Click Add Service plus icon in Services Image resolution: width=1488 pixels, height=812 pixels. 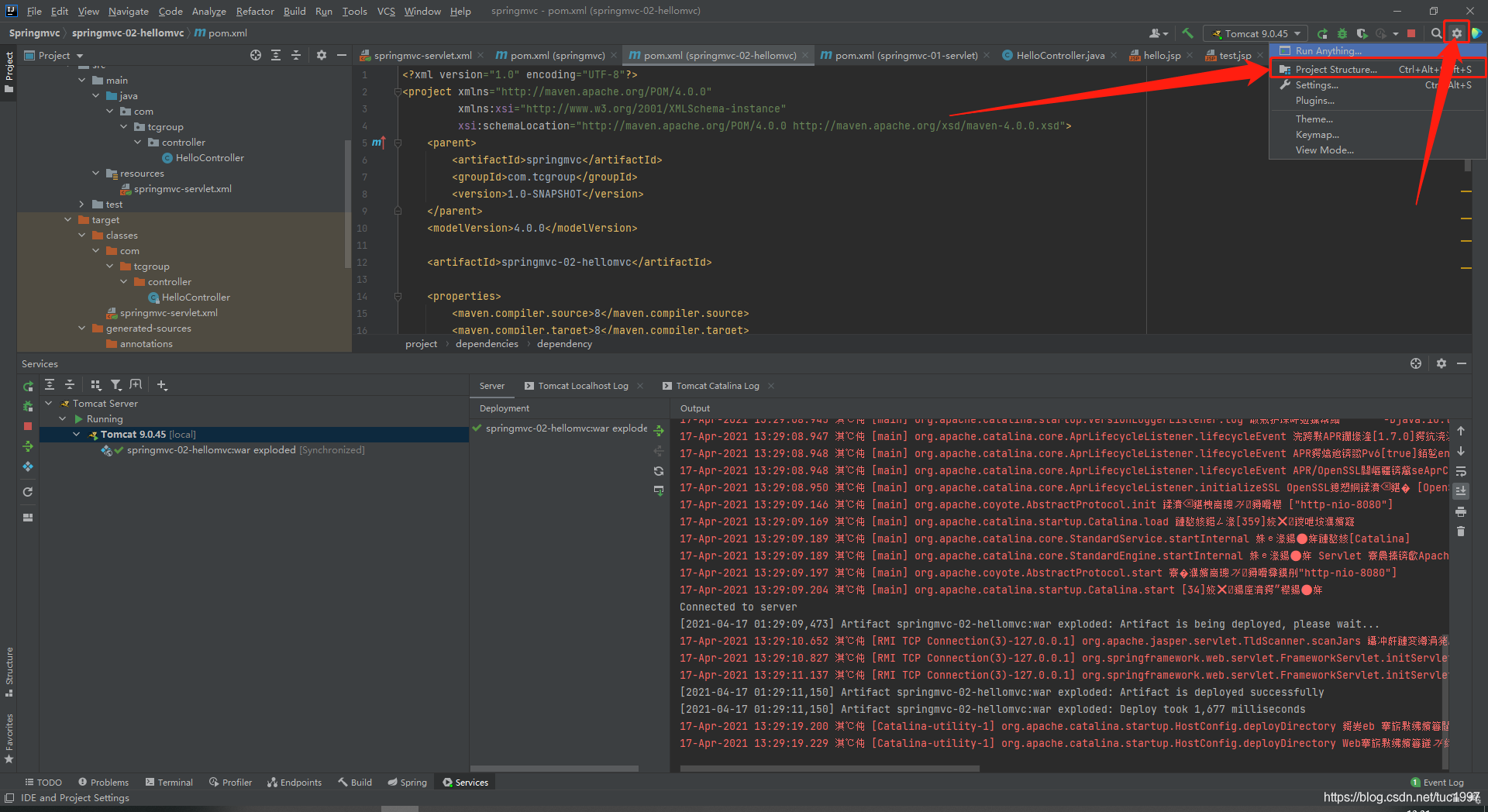pos(162,385)
